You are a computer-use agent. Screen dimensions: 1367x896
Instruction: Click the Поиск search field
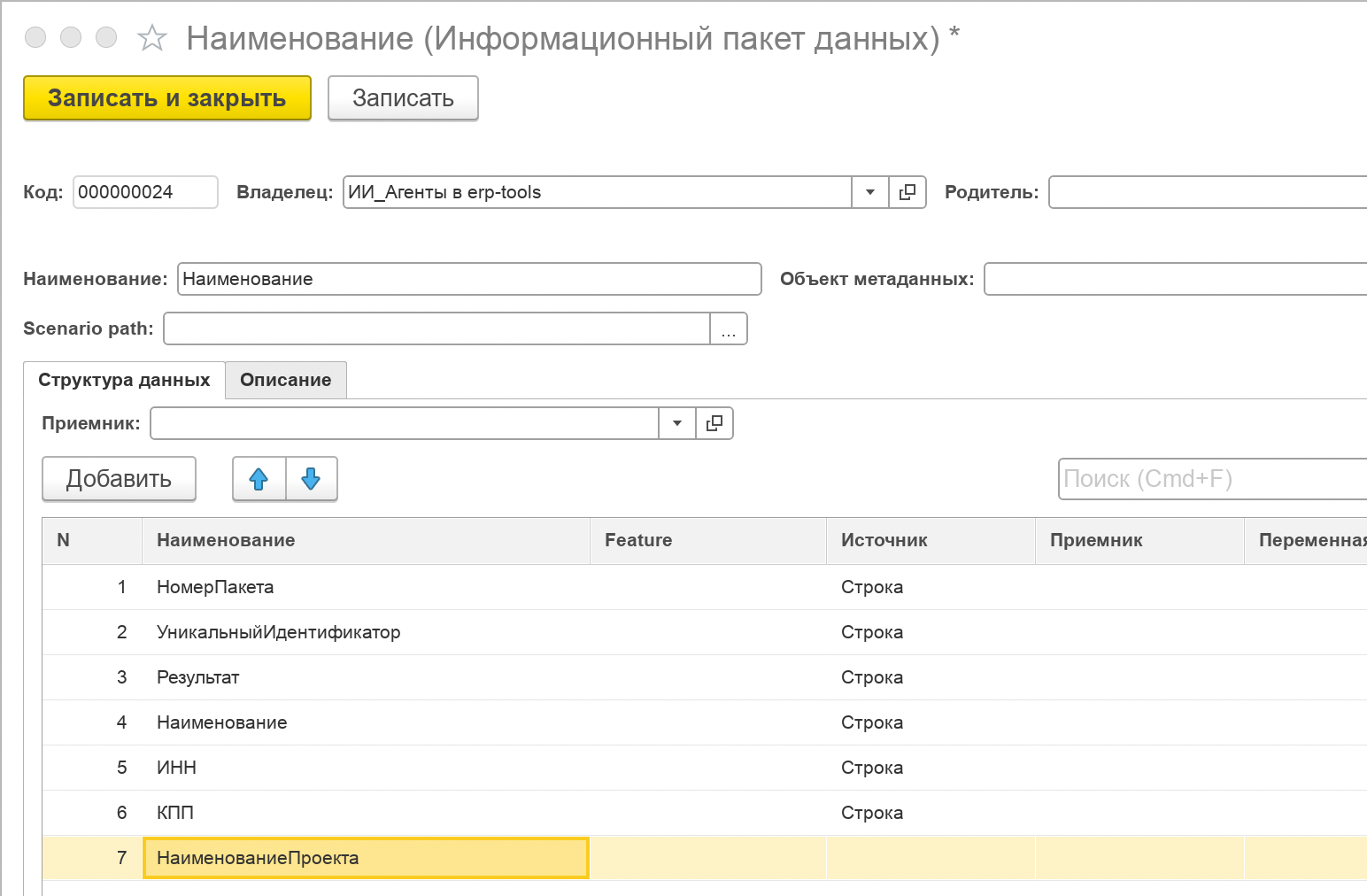pyautogui.click(x=1213, y=479)
